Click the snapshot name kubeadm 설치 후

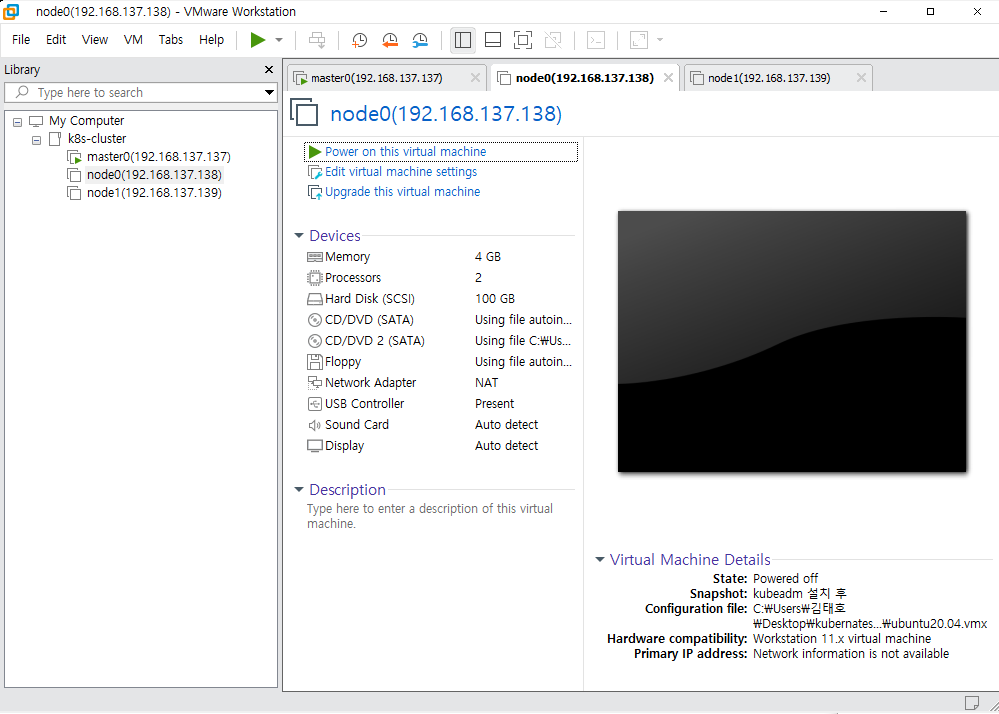pos(800,594)
